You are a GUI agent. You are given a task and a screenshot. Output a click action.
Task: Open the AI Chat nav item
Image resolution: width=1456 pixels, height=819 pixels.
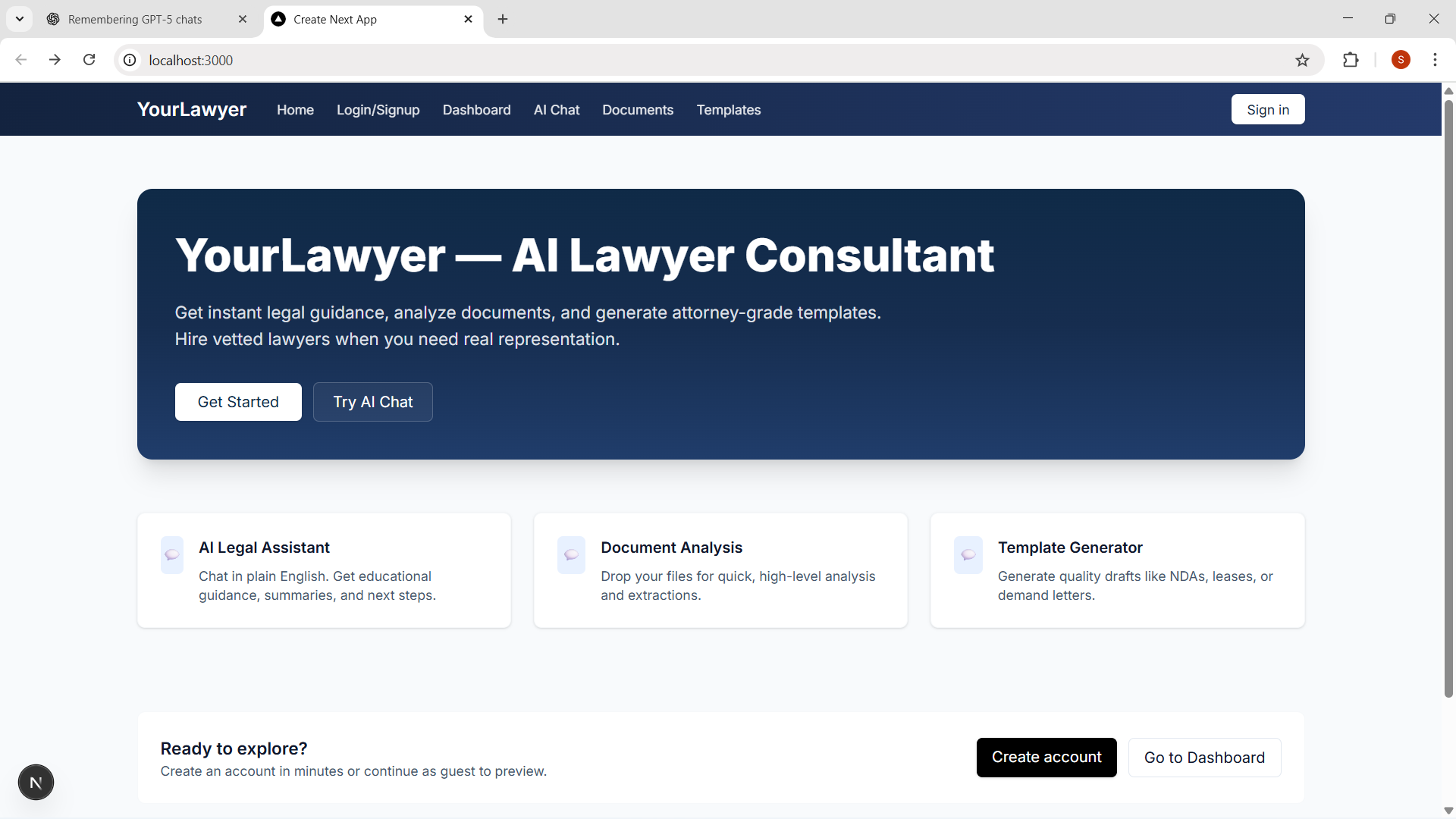[x=557, y=110]
